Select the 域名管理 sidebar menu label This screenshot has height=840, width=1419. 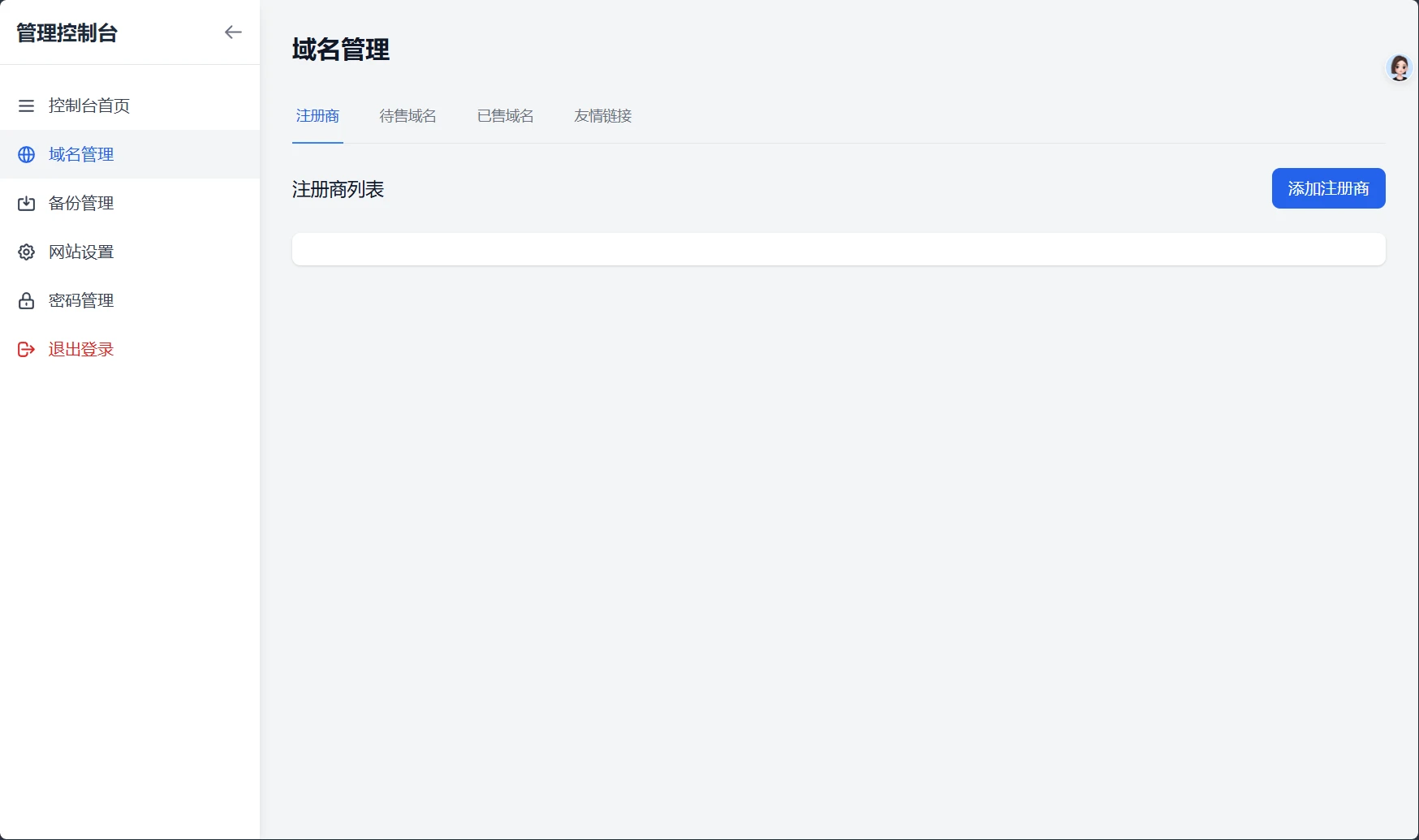pyautogui.click(x=81, y=154)
